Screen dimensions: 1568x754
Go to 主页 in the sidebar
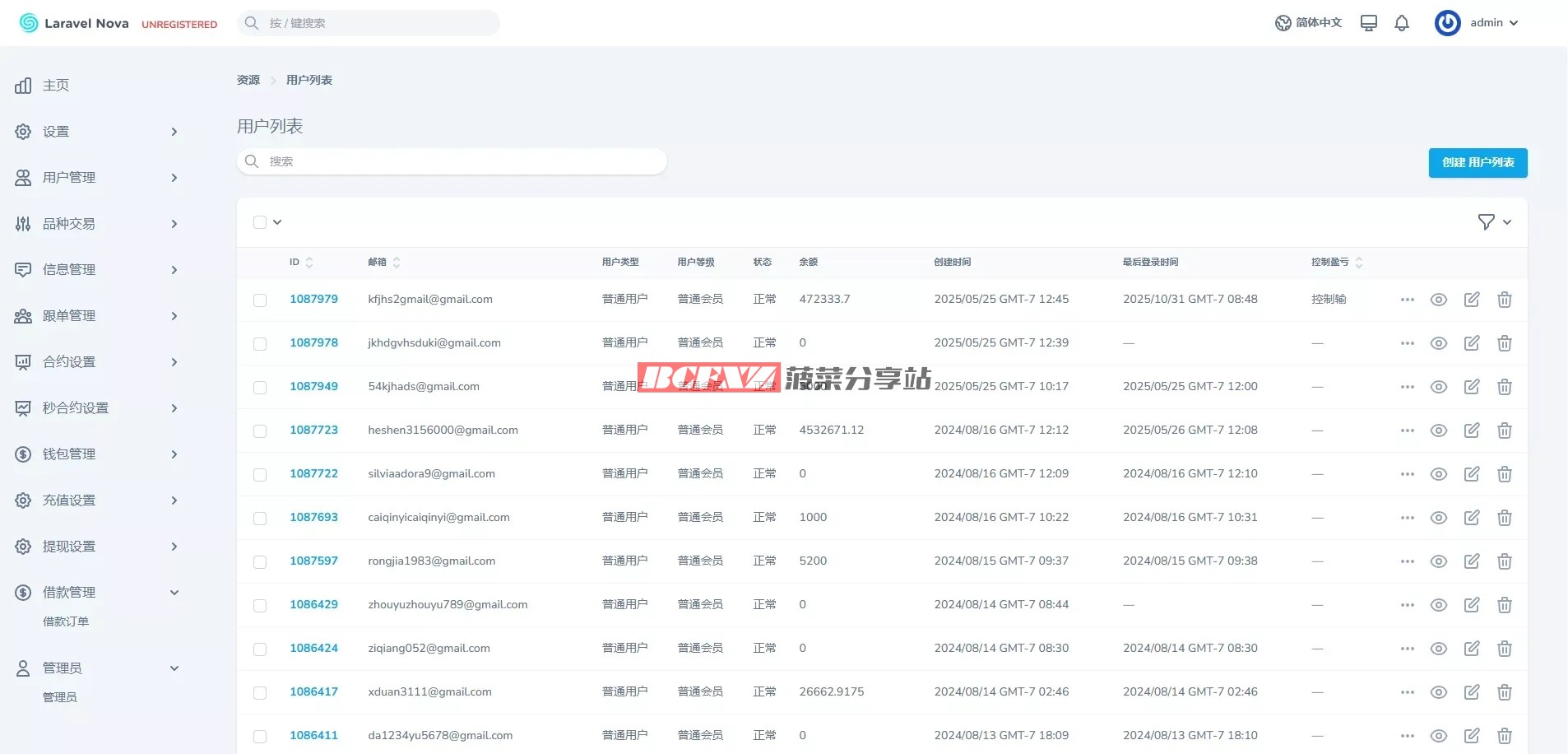[x=56, y=86]
